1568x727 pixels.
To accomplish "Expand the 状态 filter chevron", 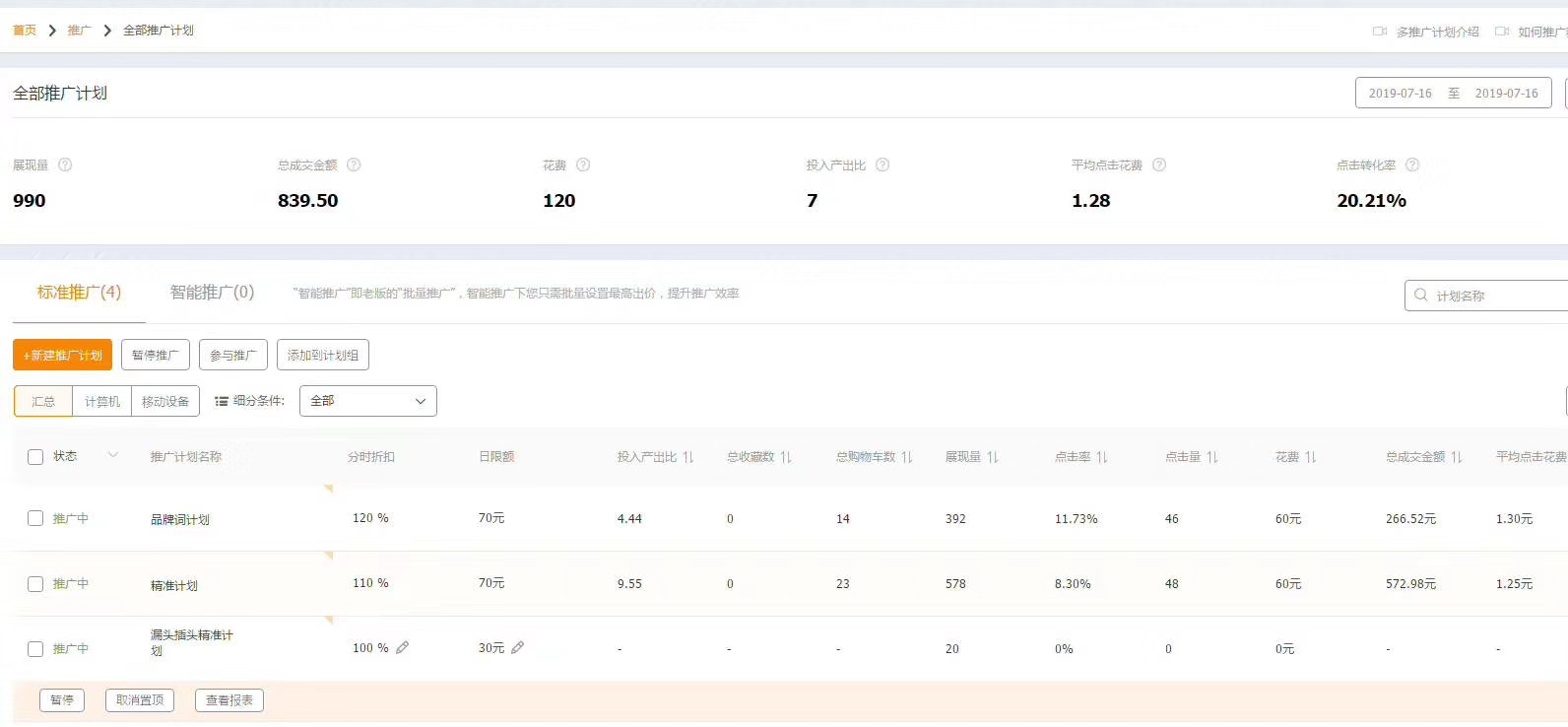I will coord(113,455).
